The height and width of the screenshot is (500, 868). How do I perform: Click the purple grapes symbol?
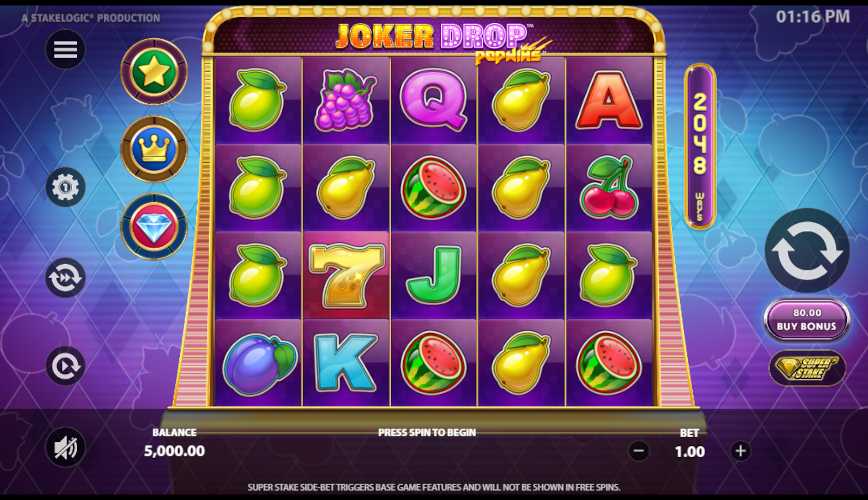click(x=344, y=100)
